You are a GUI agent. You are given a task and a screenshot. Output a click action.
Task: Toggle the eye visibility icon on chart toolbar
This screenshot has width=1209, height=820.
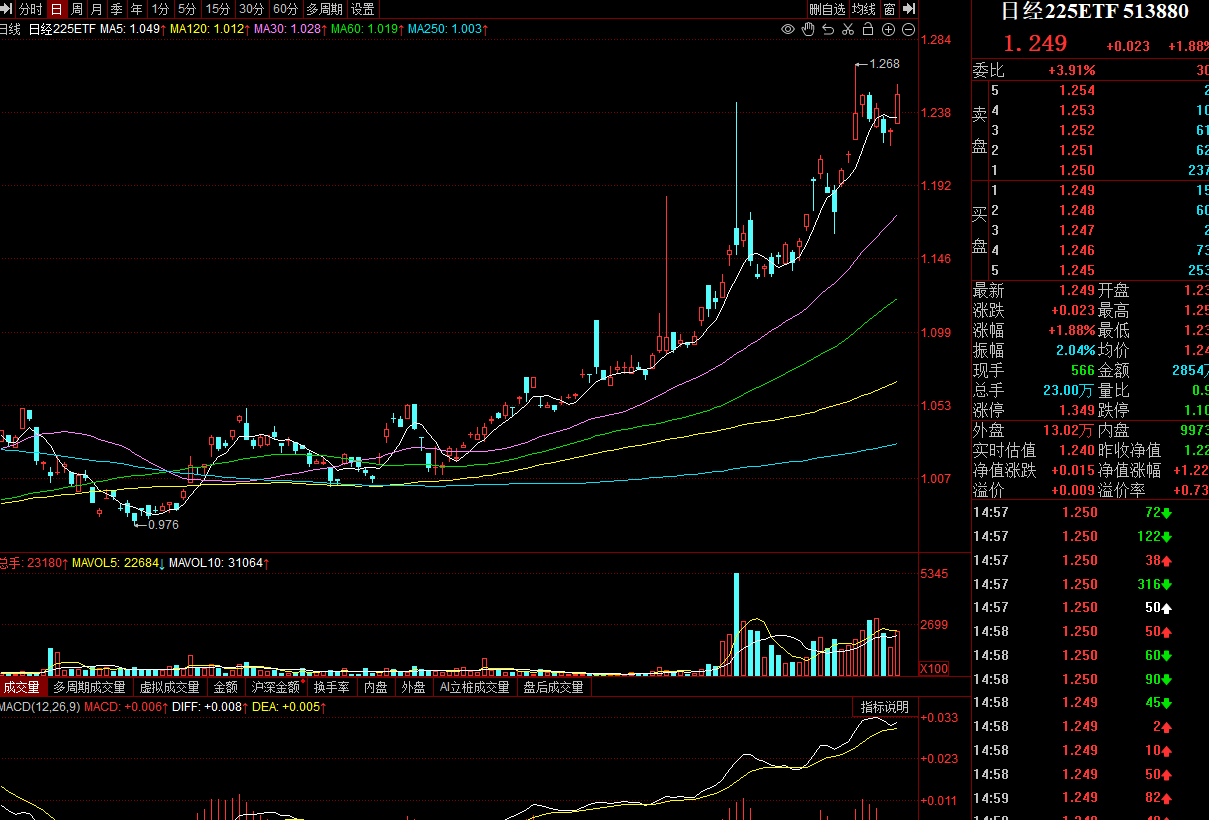pos(788,30)
